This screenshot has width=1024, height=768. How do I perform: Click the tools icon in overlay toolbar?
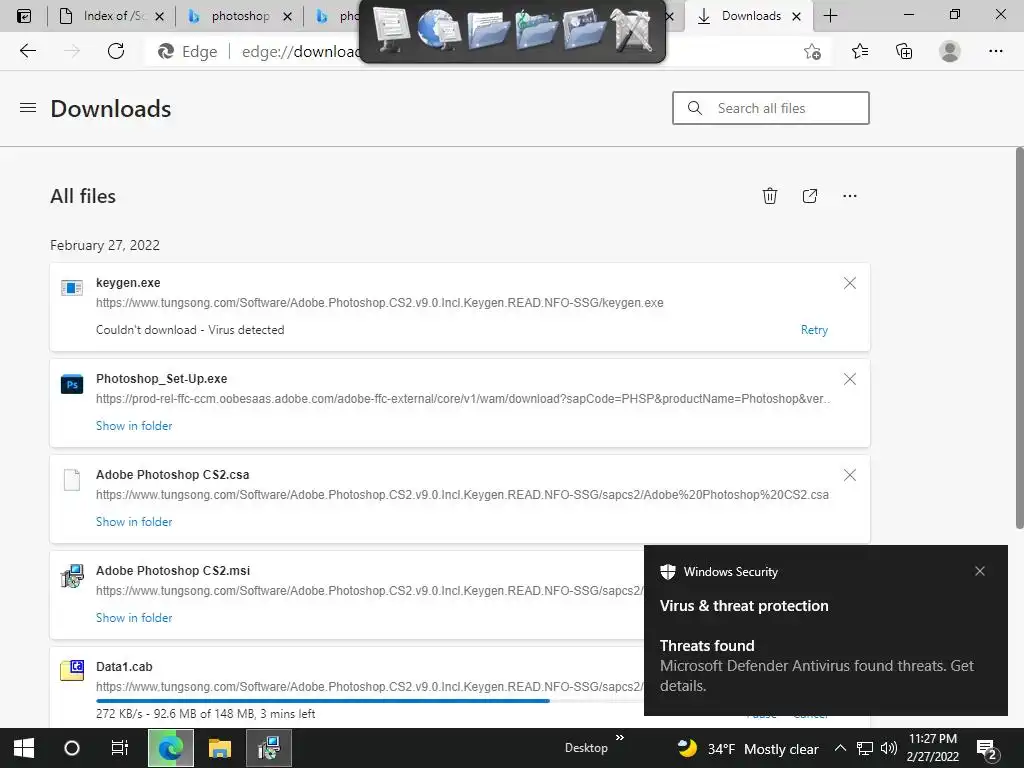click(632, 30)
